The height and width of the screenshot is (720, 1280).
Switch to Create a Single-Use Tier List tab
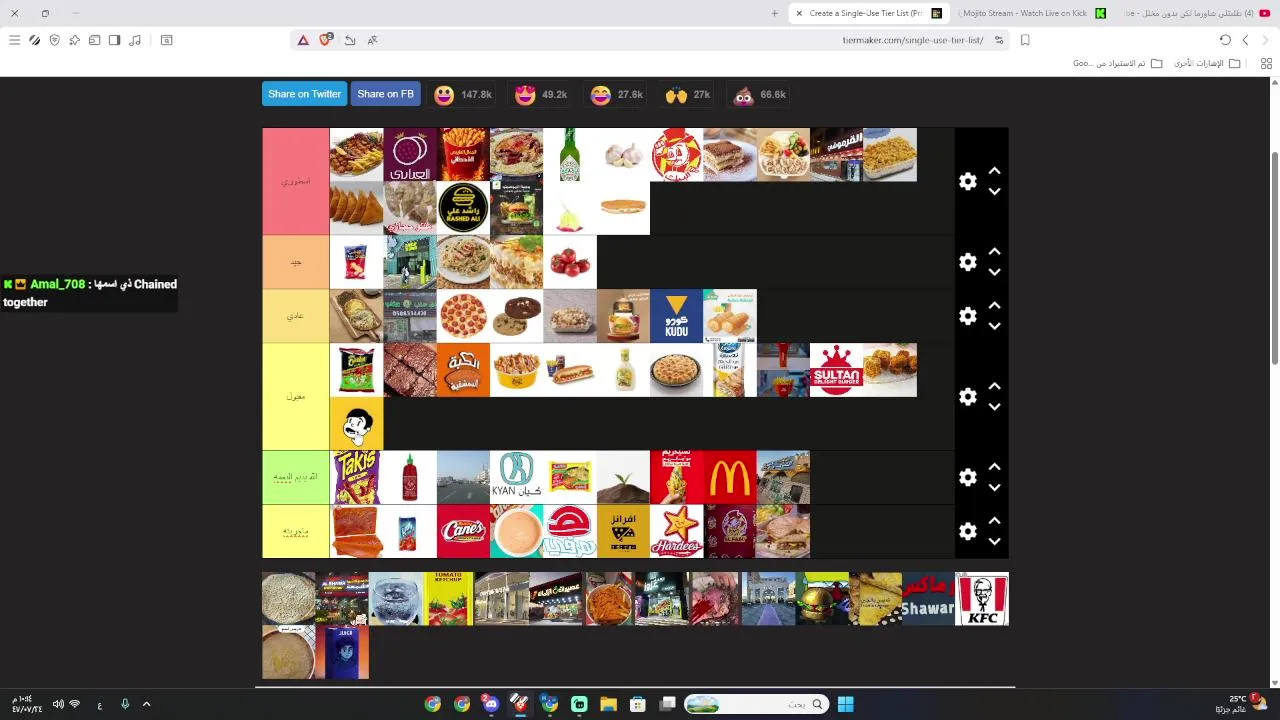pos(868,13)
